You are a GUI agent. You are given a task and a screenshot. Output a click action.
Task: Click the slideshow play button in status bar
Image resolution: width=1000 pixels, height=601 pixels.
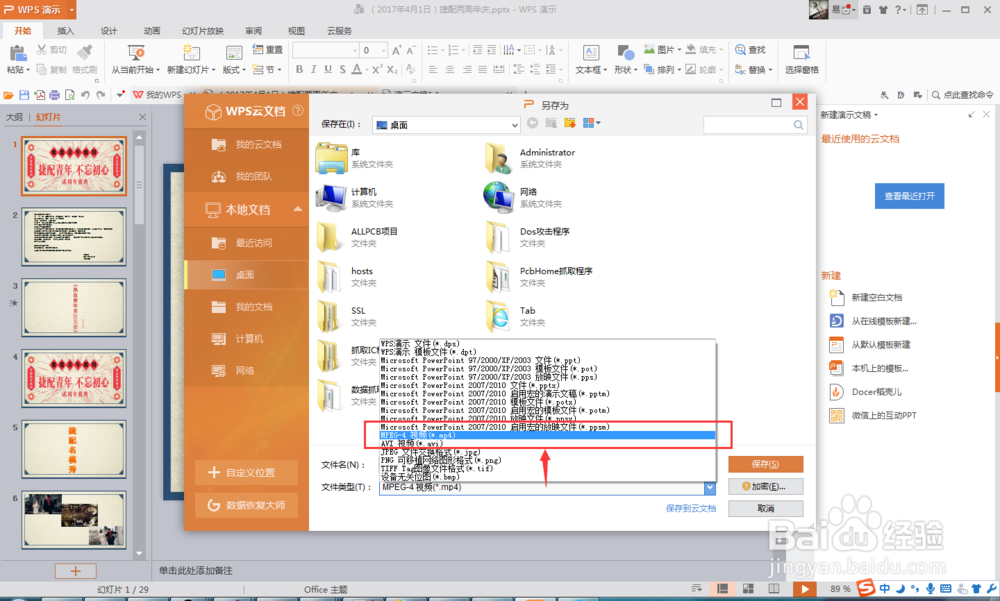click(804, 589)
